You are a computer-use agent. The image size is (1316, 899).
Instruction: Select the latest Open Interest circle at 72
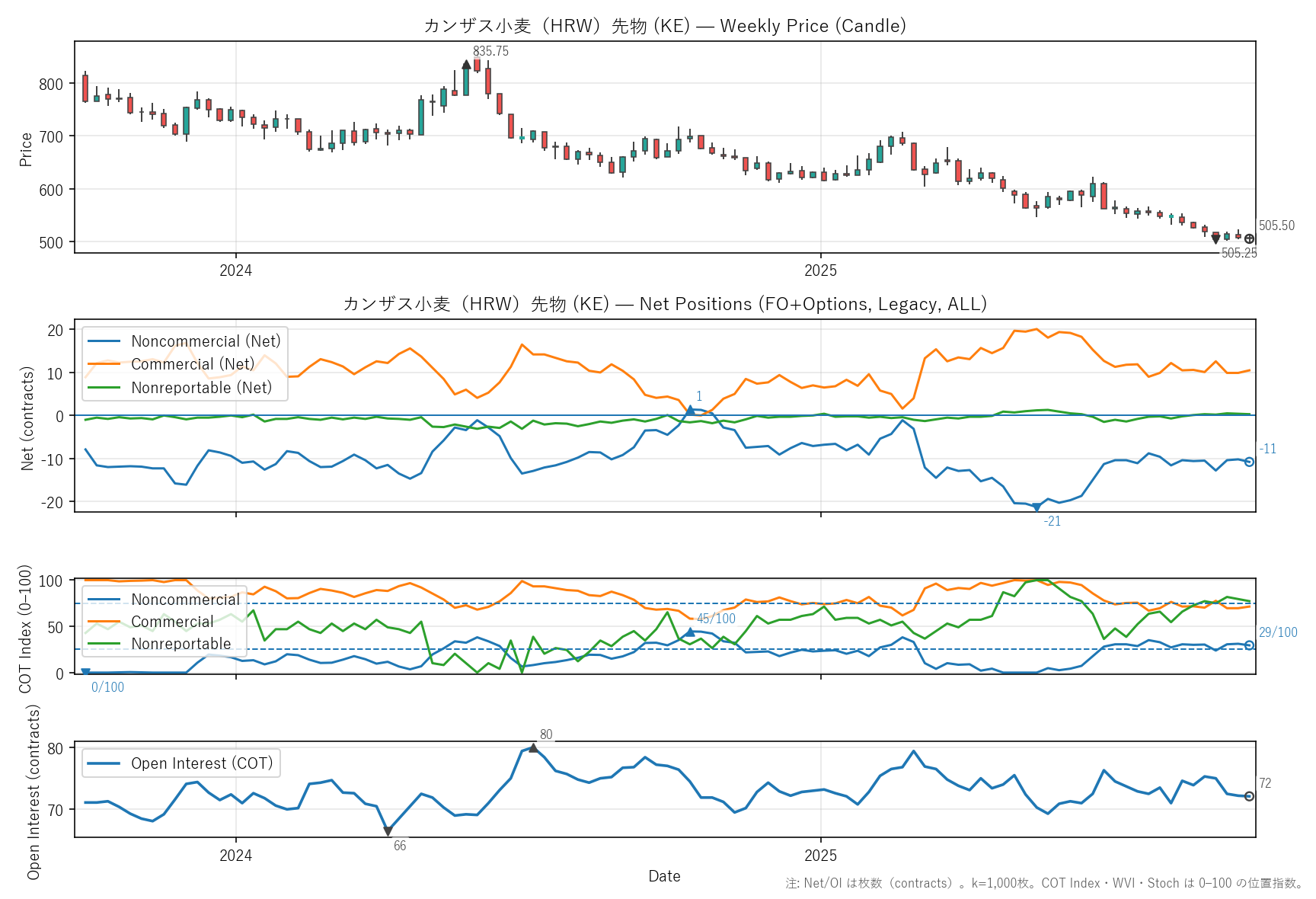coord(1249,796)
